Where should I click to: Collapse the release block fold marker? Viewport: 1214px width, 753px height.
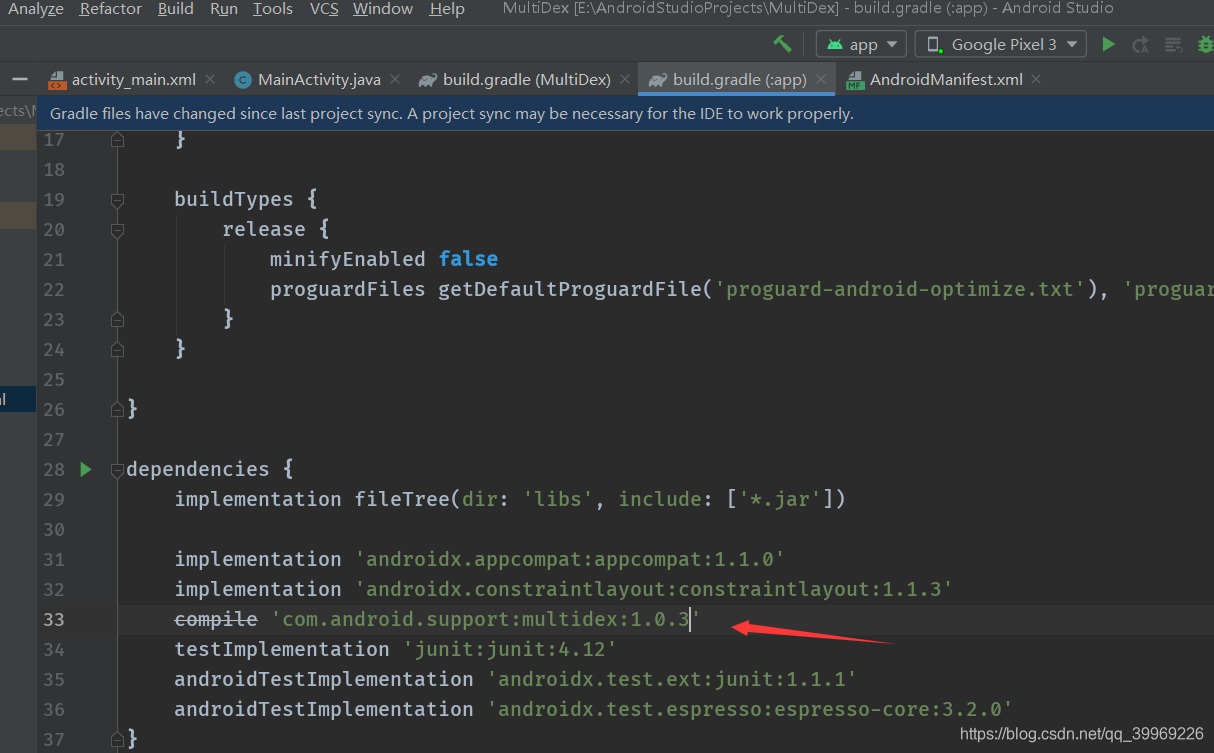[x=117, y=229]
